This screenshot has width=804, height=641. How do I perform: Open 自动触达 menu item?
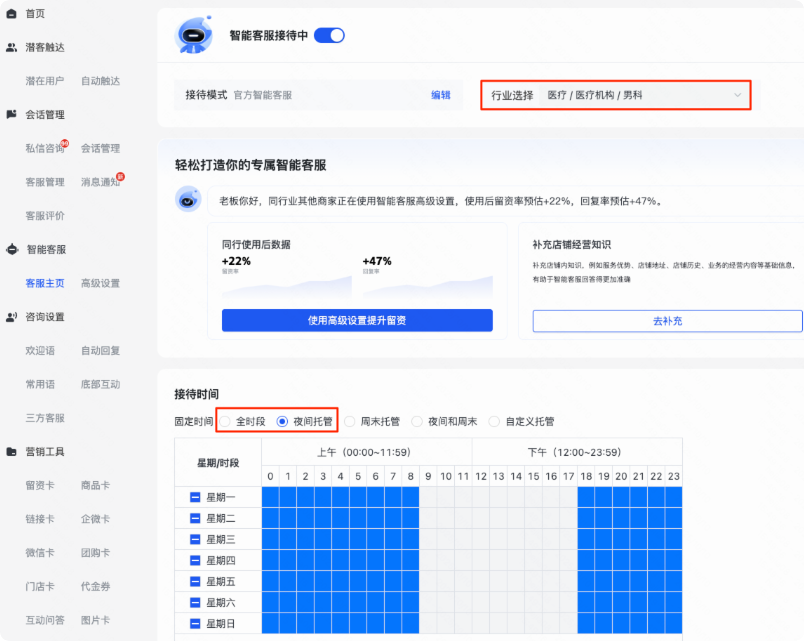click(x=100, y=81)
